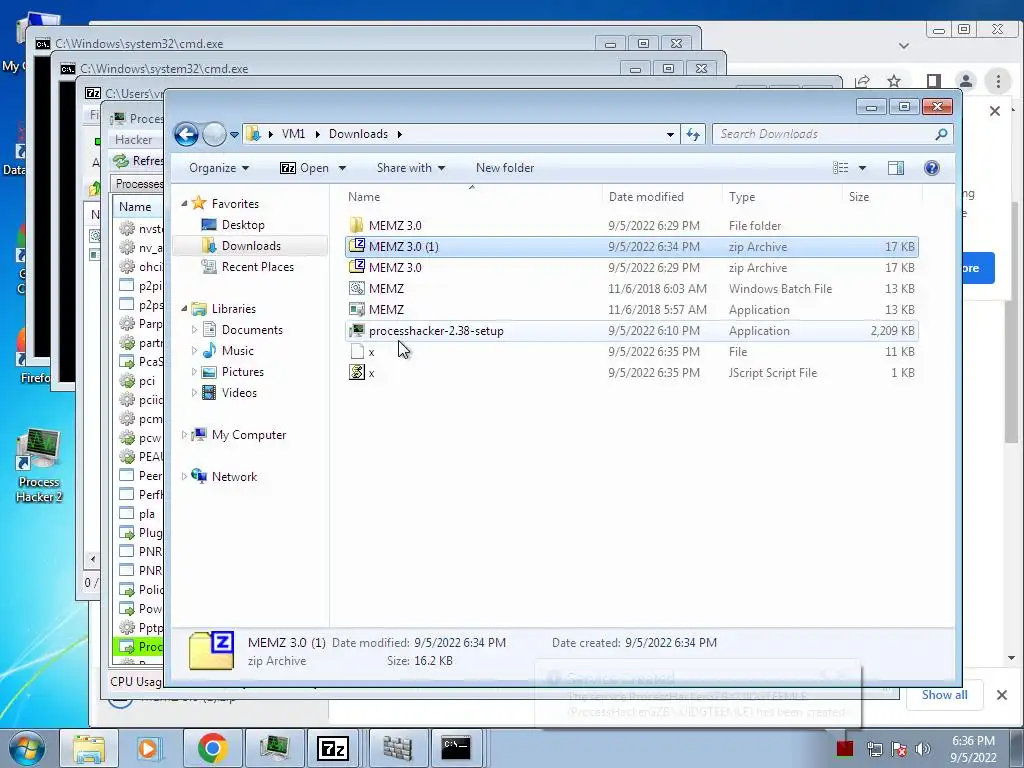Select the MEMZ 3.0 zip archive icon
This screenshot has height=768, width=1024.
tap(357, 267)
